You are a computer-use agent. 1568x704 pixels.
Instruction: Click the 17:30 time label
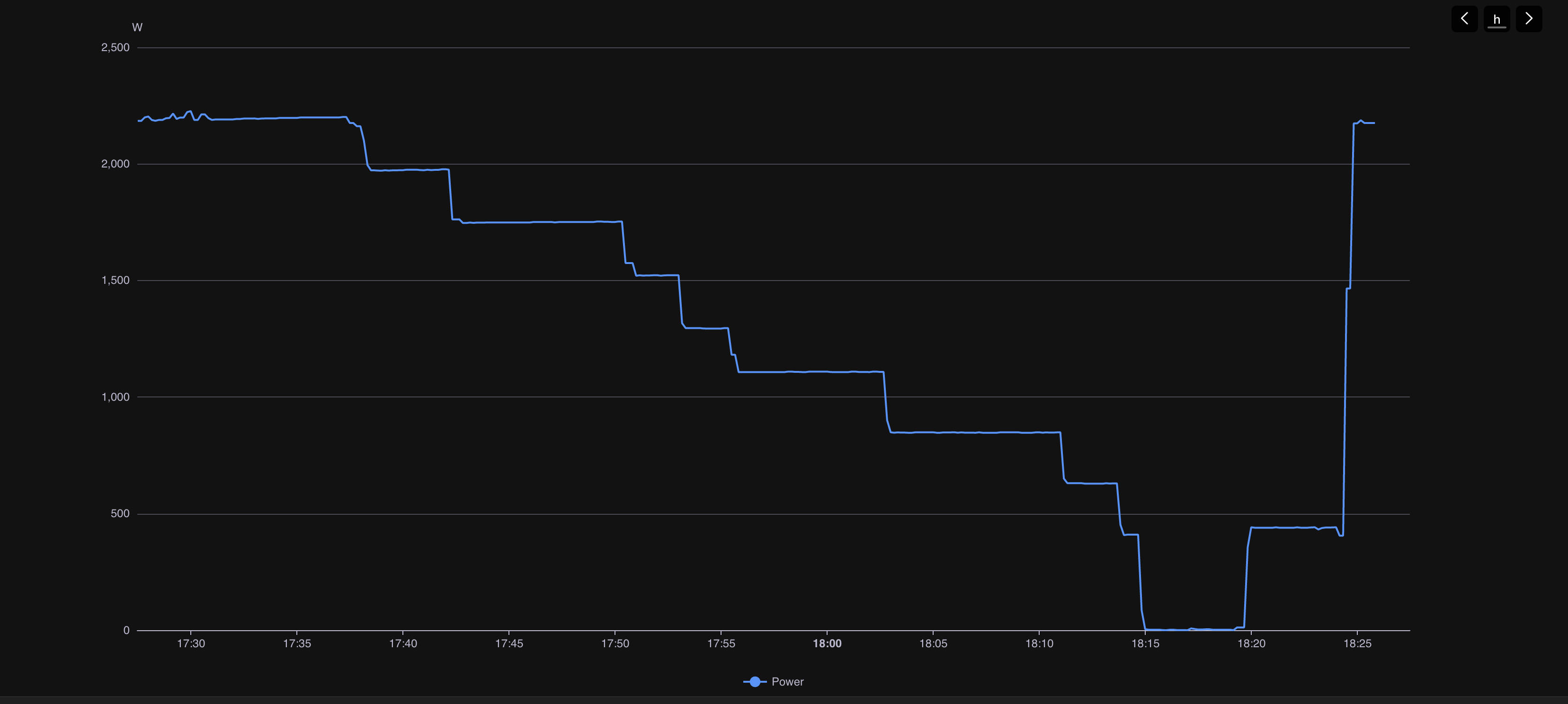click(191, 644)
